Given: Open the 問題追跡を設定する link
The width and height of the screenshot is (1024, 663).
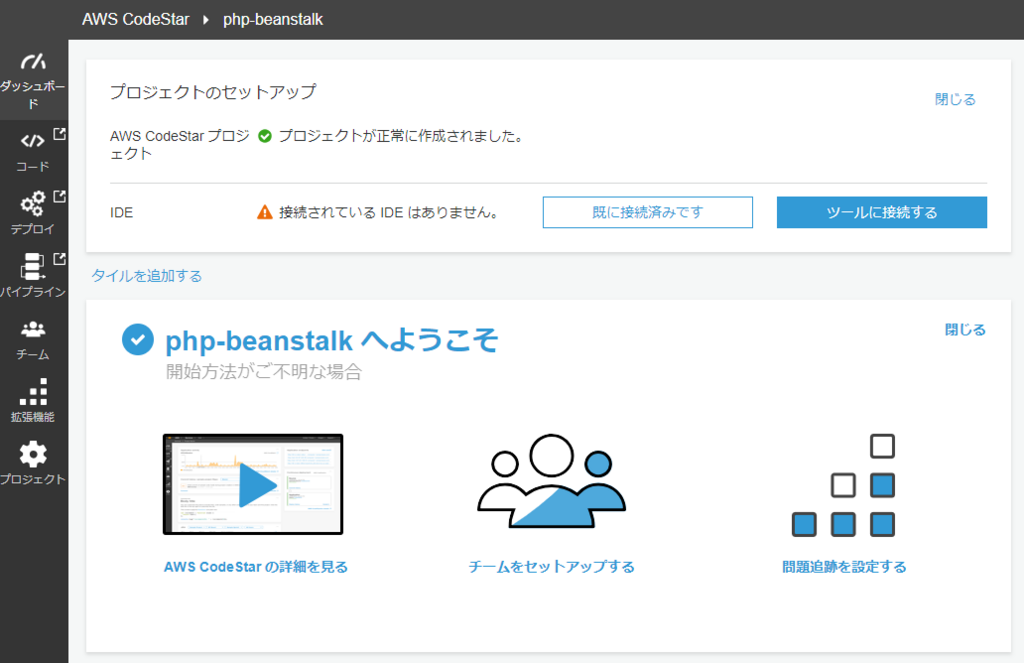Looking at the screenshot, I should pyautogui.click(x=844, y=567).
